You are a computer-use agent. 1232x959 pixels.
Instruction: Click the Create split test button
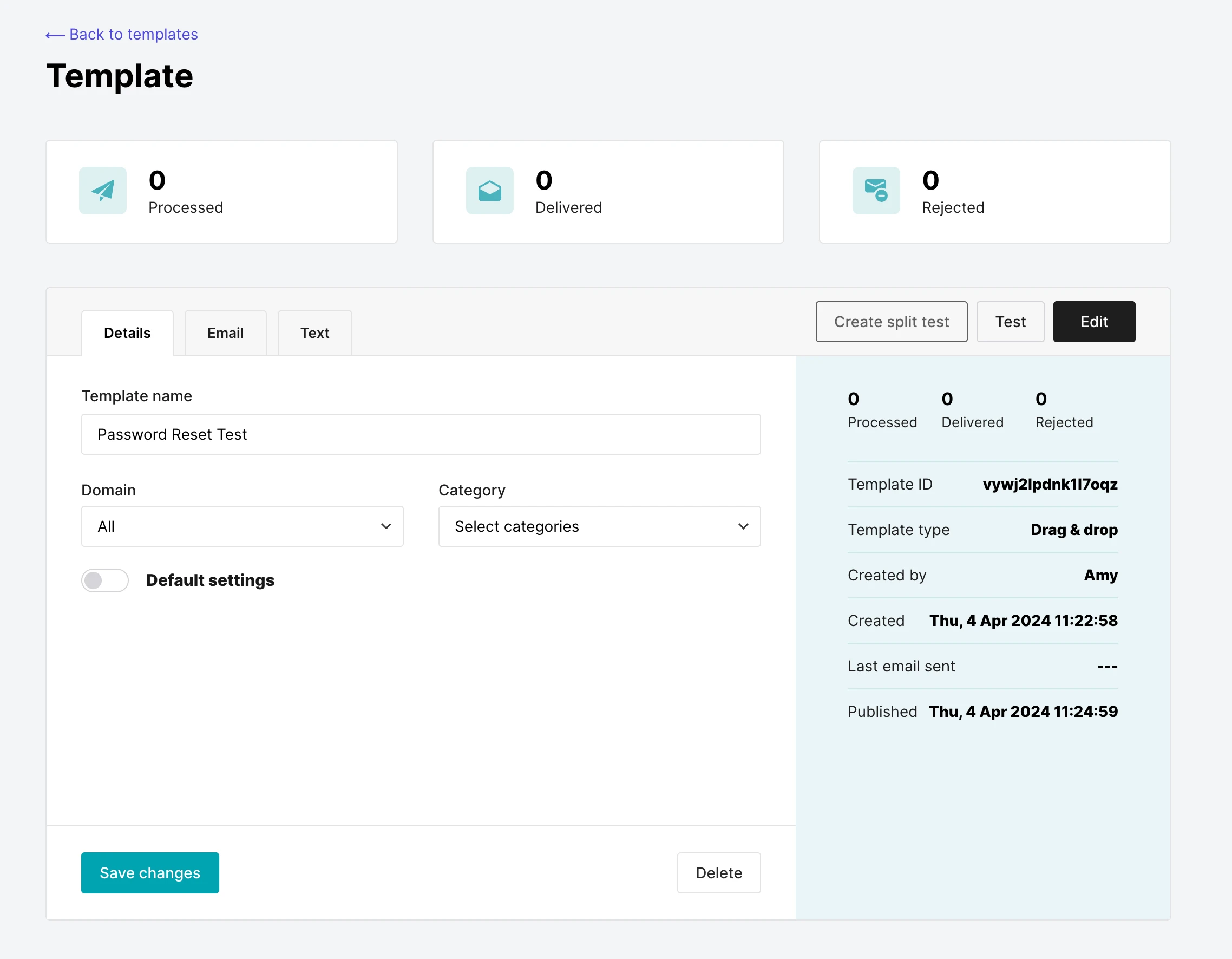pyautogui.click(x=891, y=322)
